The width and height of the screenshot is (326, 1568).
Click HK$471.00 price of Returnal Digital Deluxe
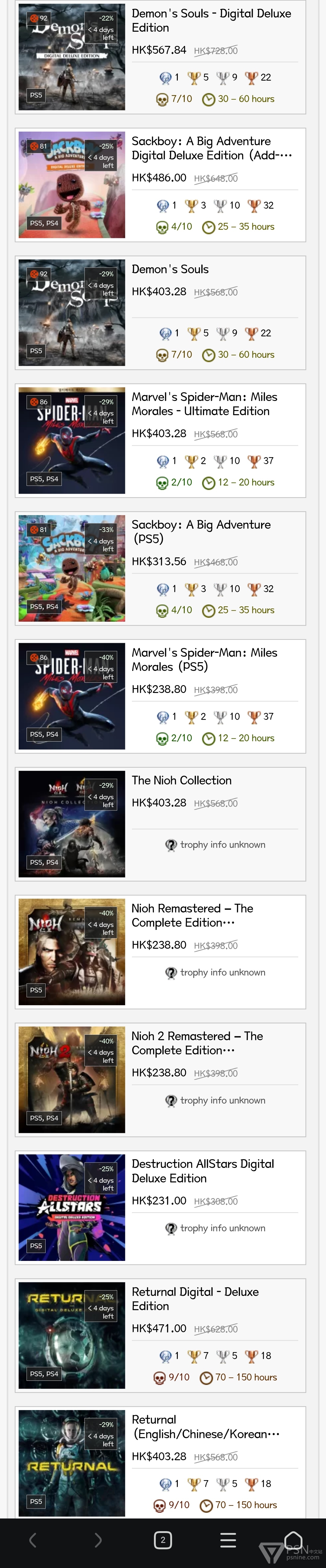tap(159, 1328)
